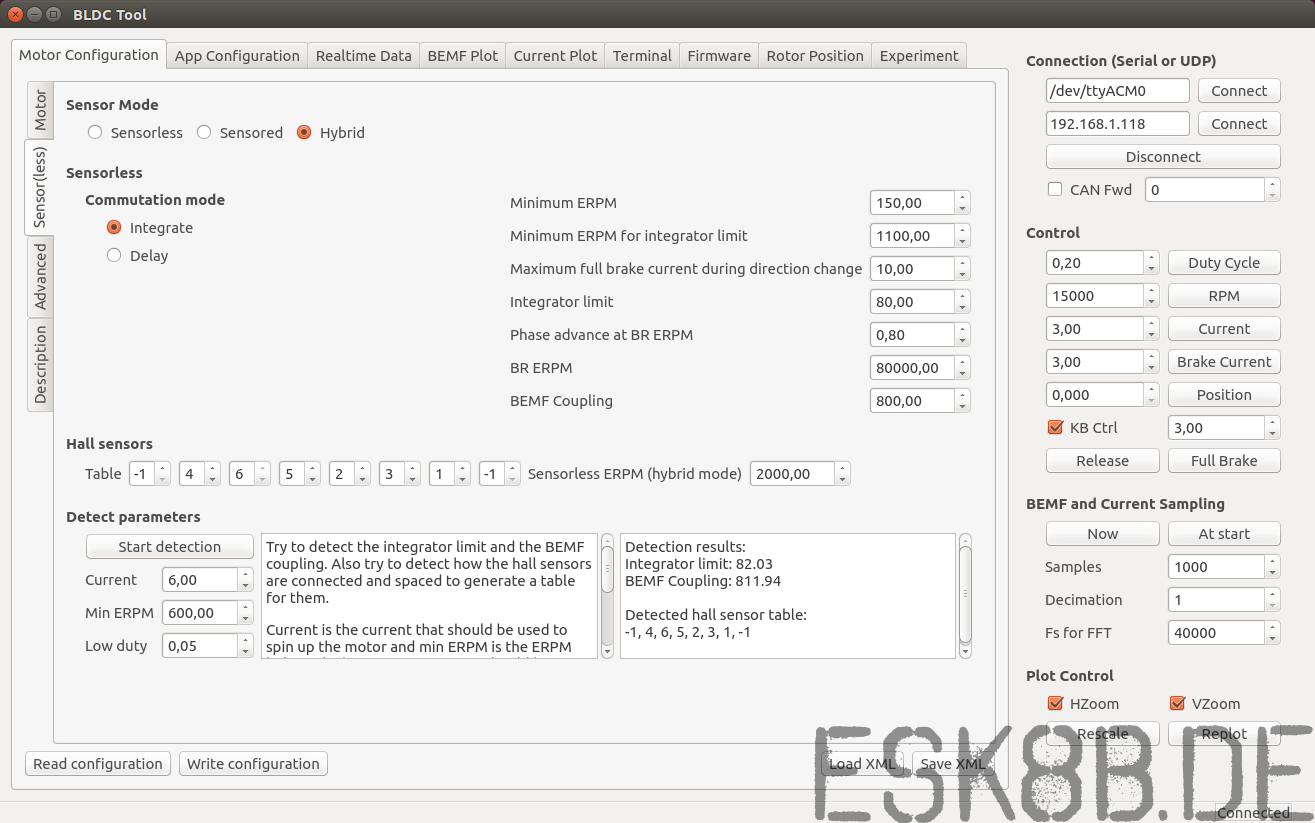Open the Firmware tab
Image resolution: width=1315 pixels, height=823 pixels.
click(x=718, y=56)
